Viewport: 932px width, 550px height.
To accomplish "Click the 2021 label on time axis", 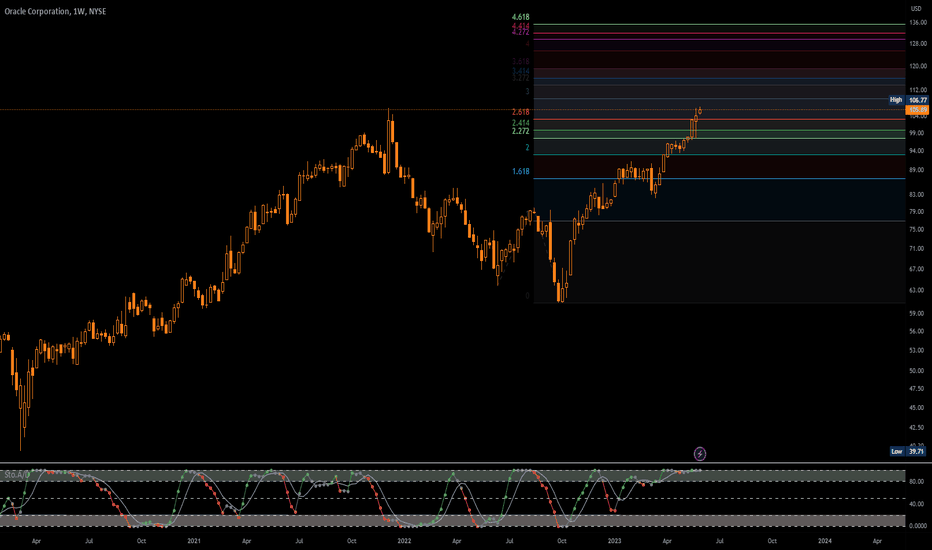I will (194, 541).
